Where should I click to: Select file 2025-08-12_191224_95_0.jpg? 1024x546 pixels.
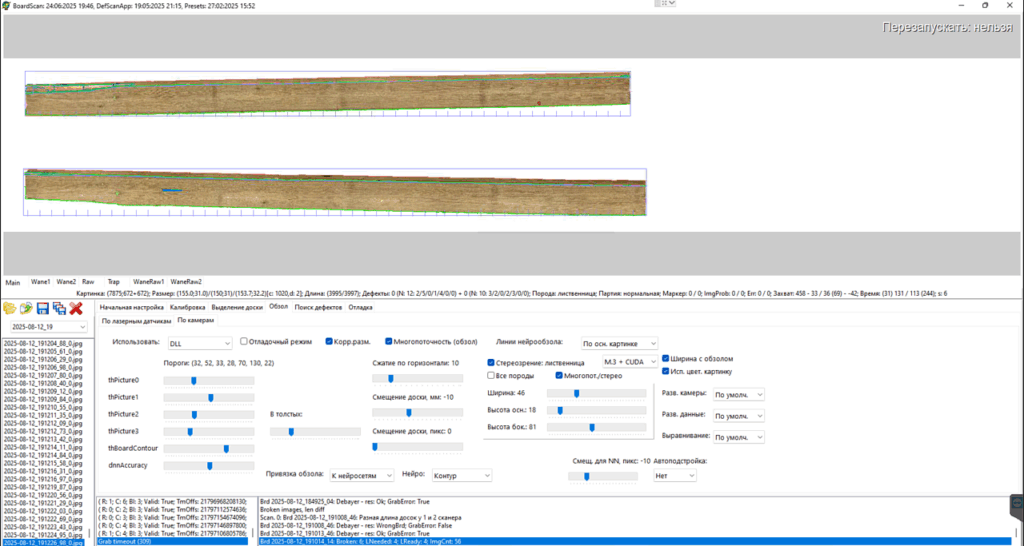pyautogui.click(x=43, y=534)
